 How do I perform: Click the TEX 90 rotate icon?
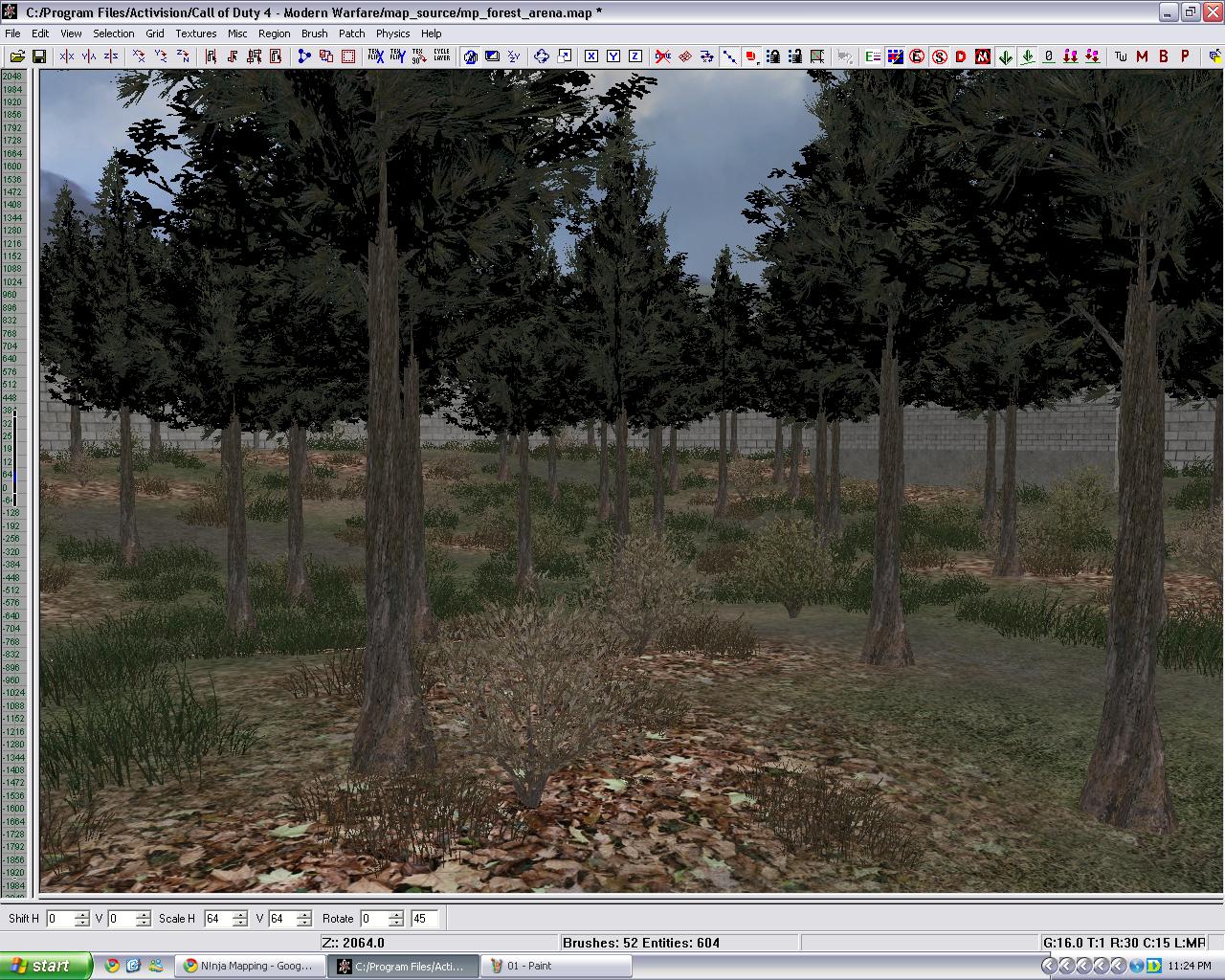point(419,56)
